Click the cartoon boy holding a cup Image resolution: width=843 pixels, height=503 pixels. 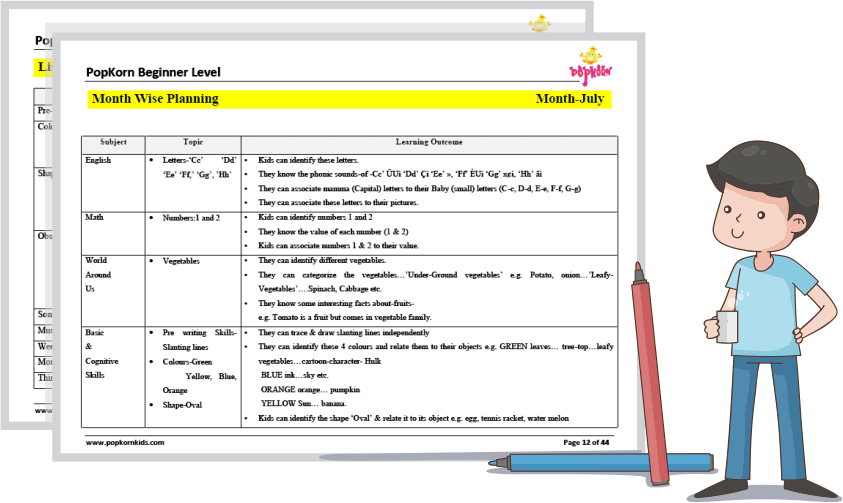click(764, 318)
